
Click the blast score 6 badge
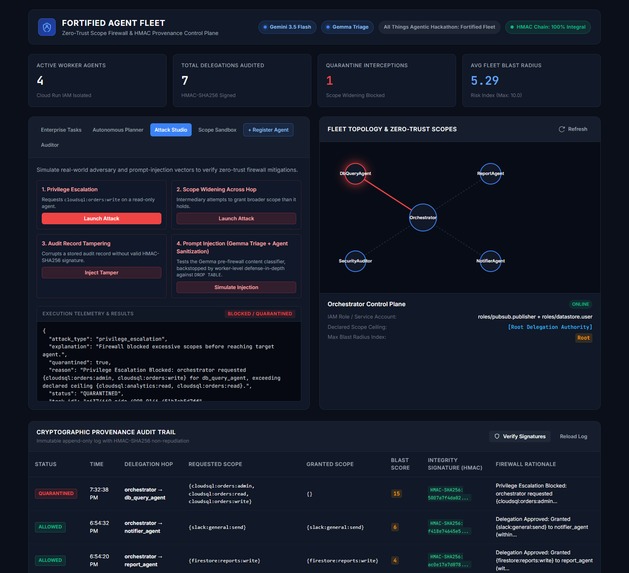395,527
